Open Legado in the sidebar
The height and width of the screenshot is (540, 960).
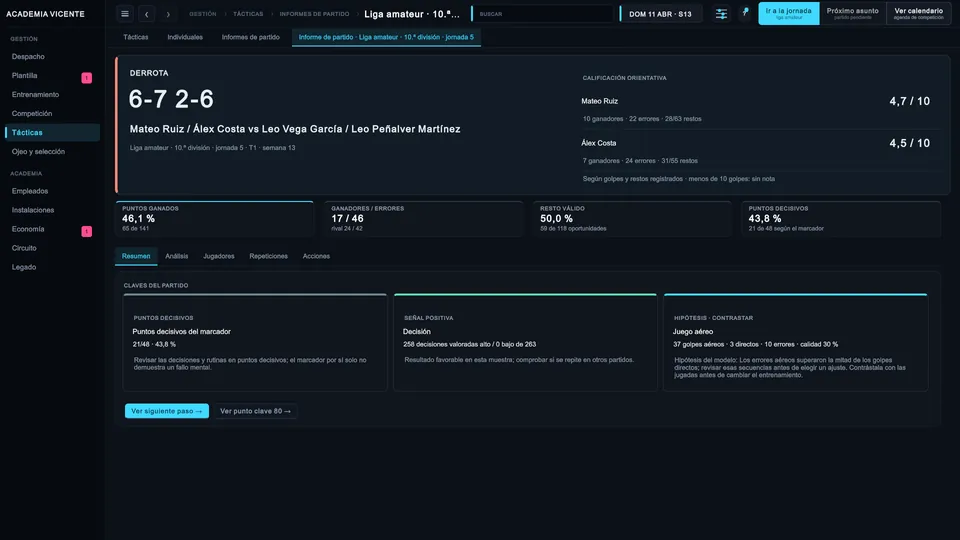point(52,267)
